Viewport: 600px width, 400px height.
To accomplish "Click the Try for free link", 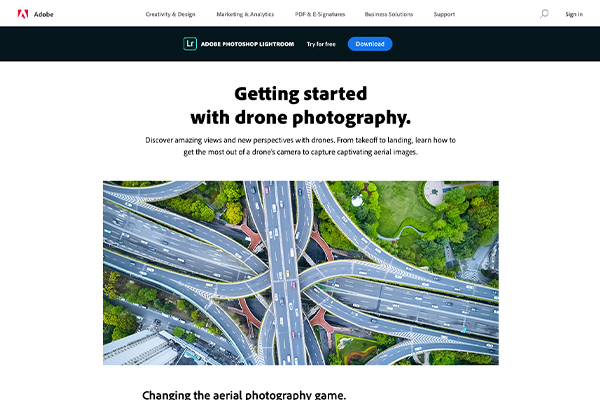I will point(321,44).
